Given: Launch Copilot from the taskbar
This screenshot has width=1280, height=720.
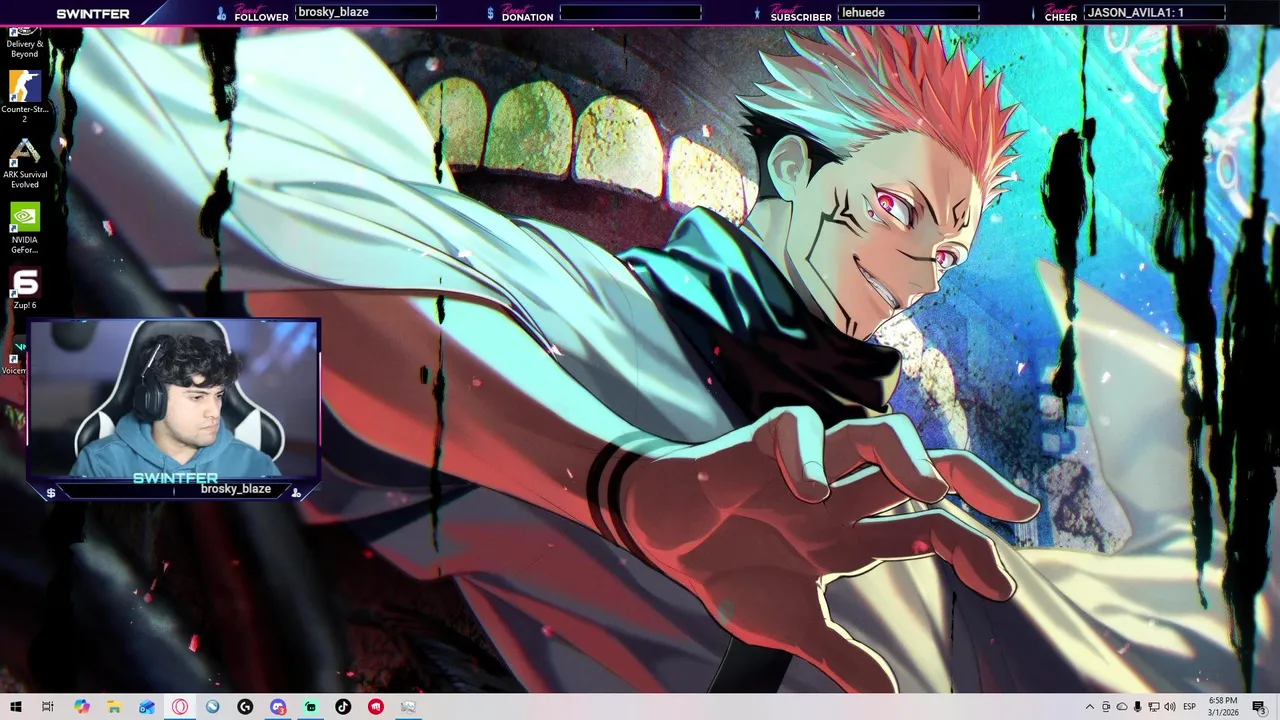Looking at the screenshot, I should click(81, 707).
